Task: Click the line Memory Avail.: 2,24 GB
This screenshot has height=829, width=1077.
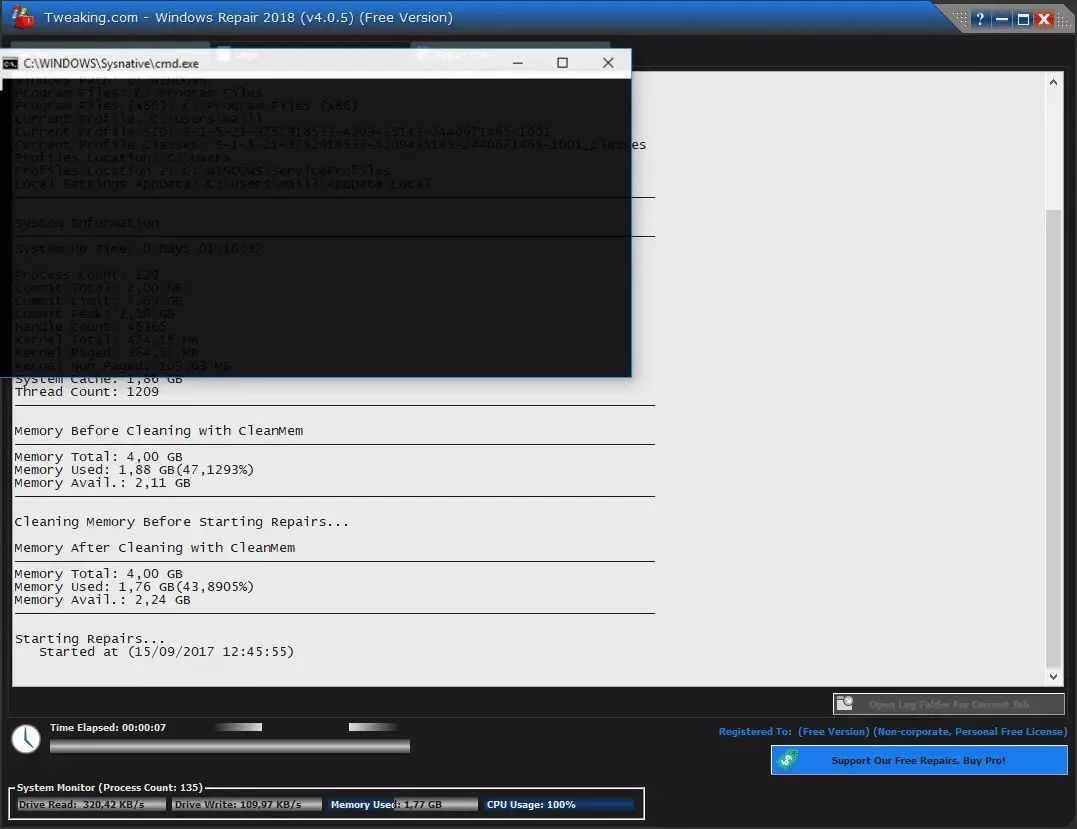Action: 102,600
